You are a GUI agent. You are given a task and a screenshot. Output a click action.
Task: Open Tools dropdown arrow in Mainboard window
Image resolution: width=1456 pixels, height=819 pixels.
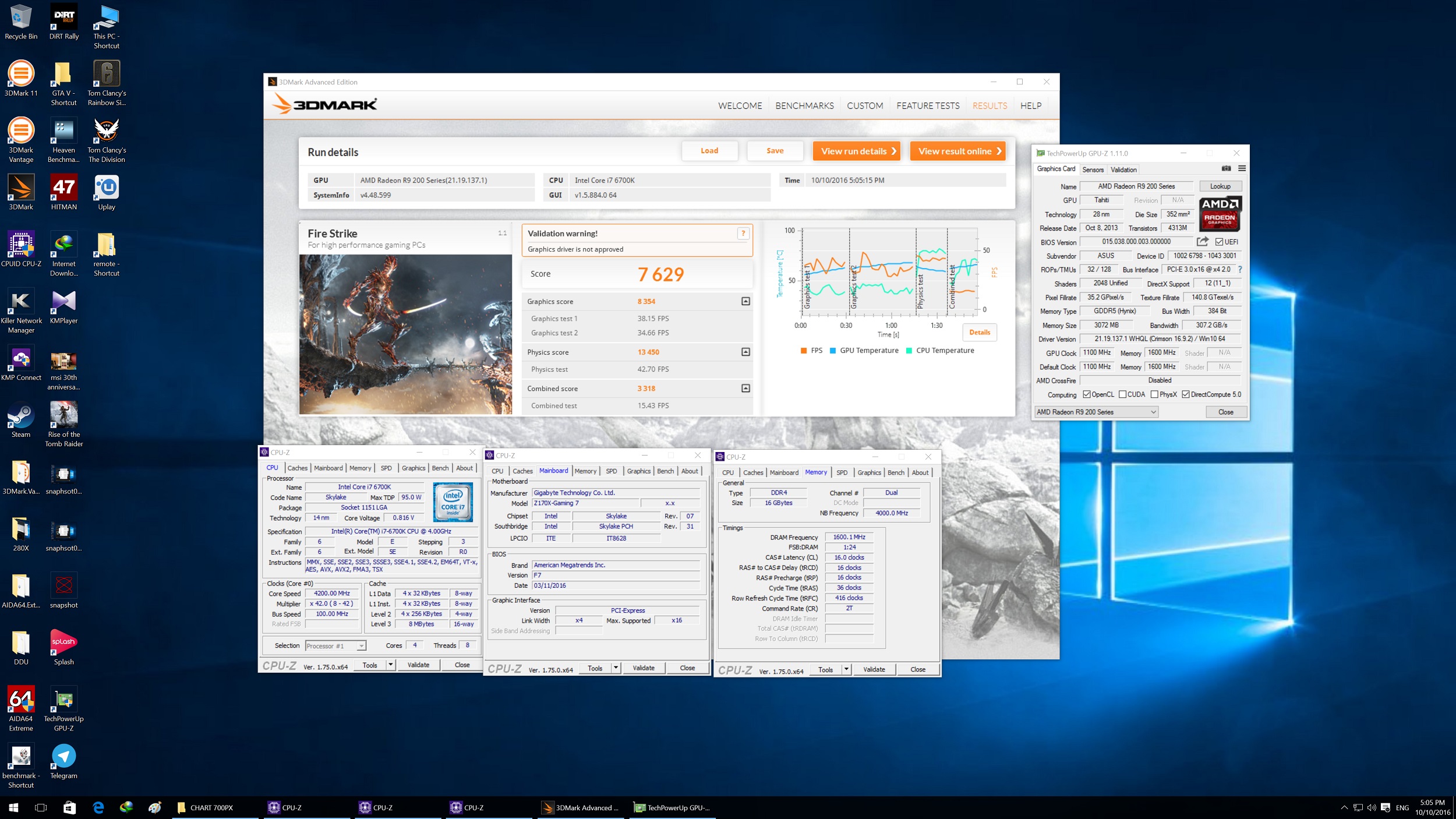[616, 668]
